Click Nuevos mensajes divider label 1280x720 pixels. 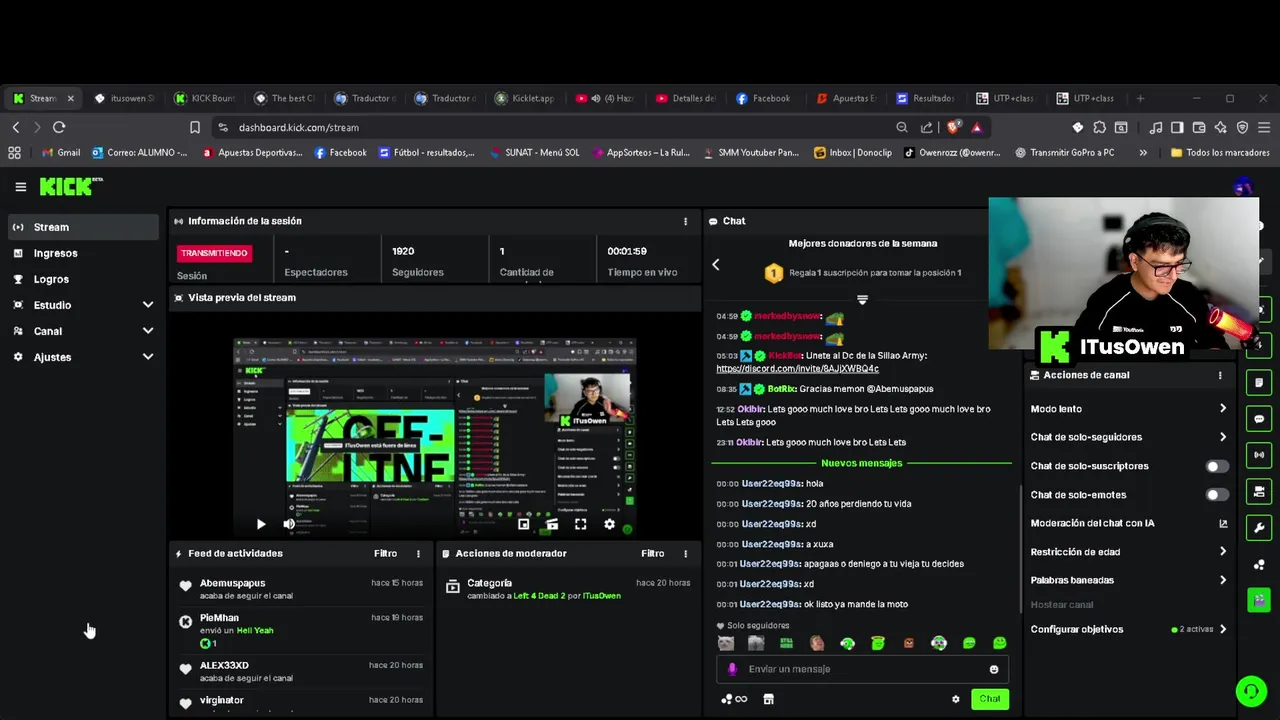861,463
